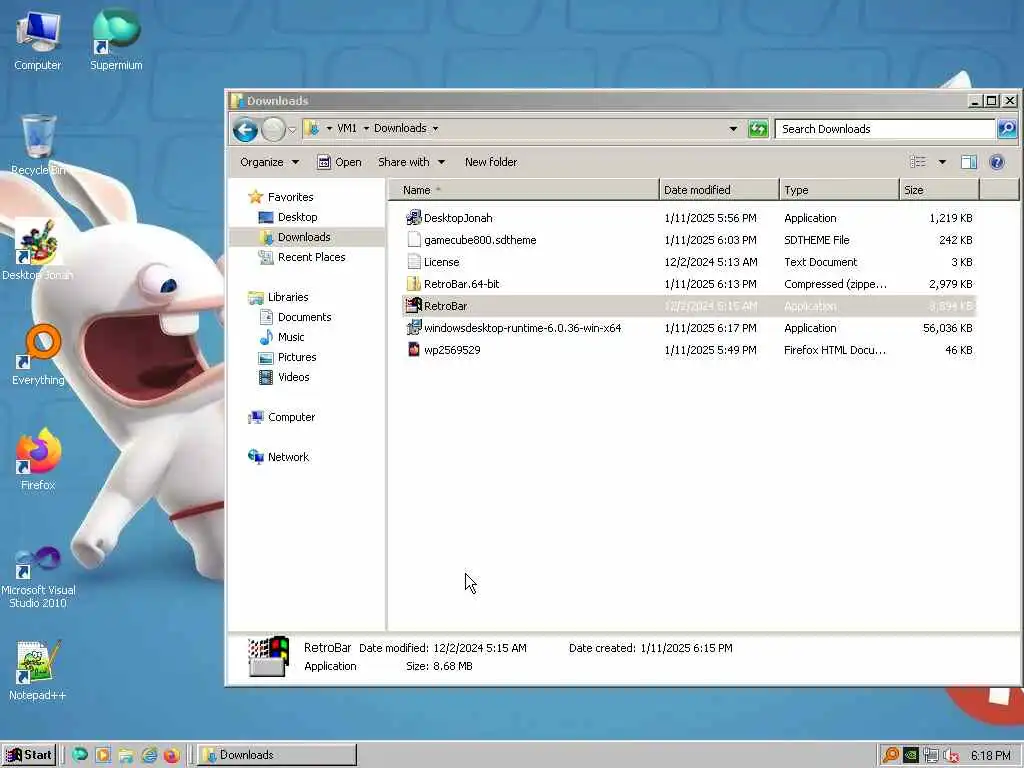Screen dimensions: 1024x768
Task: Click the 6:18 PM taskbar clock
Action: click(990, 756)
